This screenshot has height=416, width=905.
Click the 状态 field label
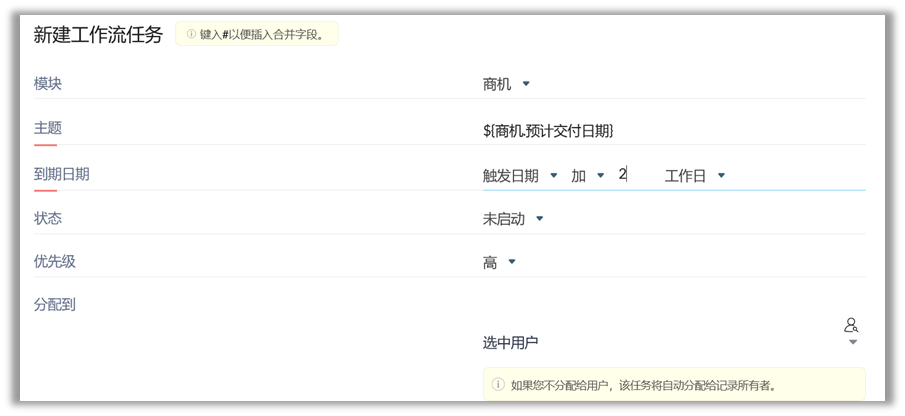point(48,217)
